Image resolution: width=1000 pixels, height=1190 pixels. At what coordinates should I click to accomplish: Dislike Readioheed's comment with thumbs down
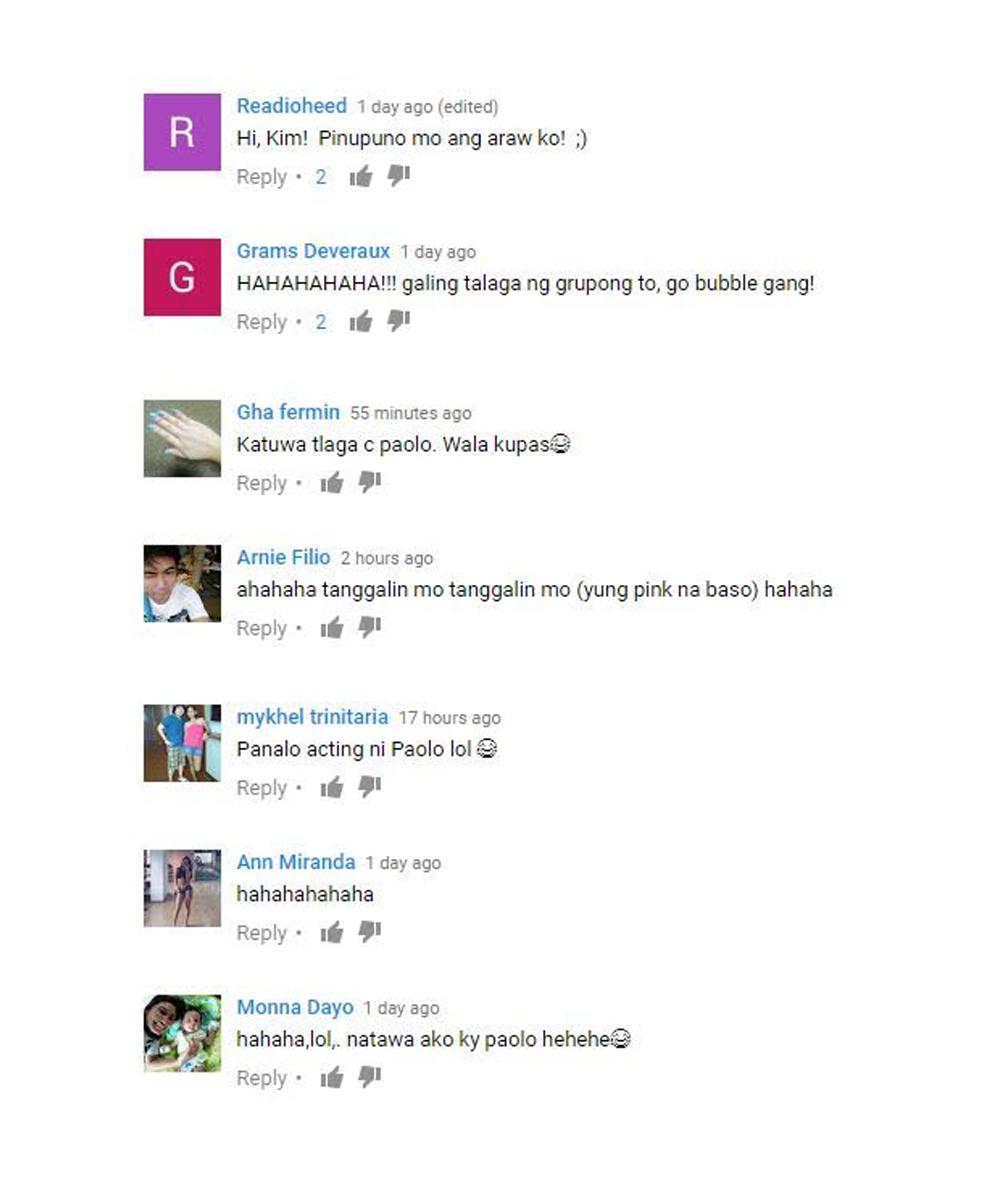coord(398,176)
